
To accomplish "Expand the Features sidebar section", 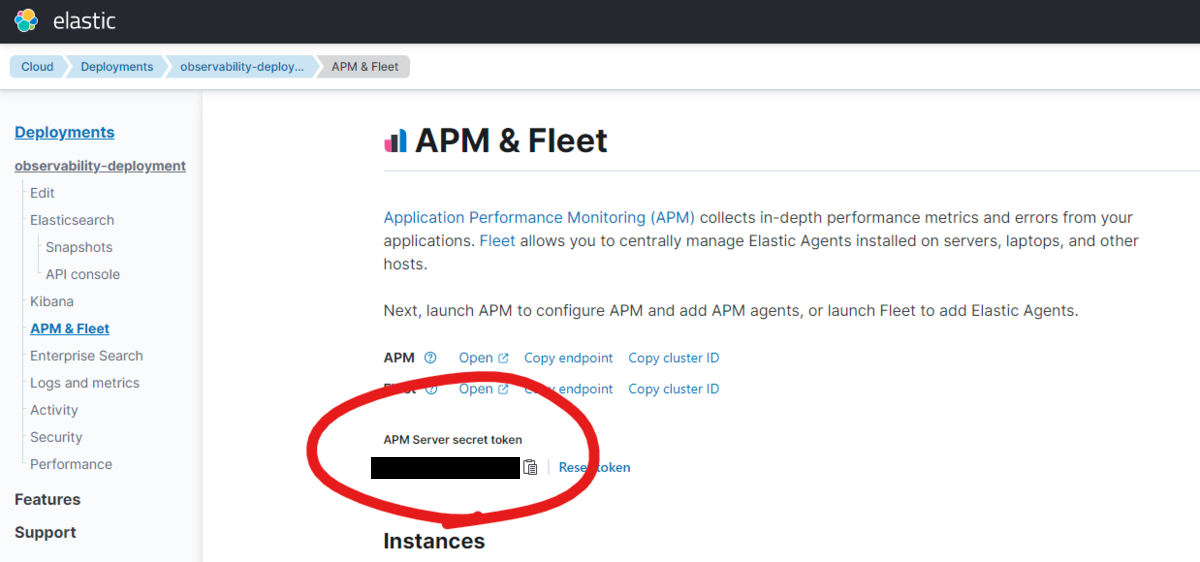I will (47, 499).
